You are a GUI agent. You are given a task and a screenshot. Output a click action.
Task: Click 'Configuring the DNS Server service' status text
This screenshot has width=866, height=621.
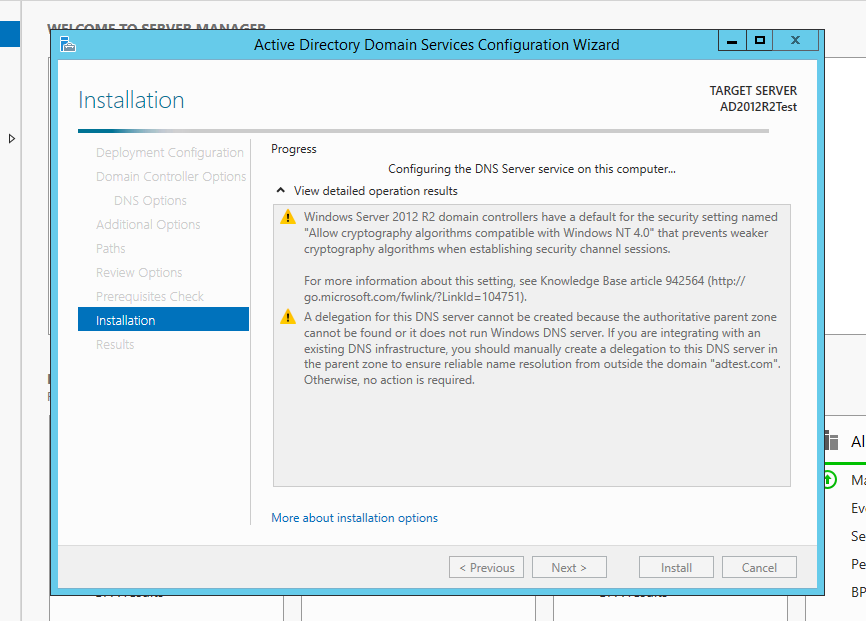pyautogui.click(x=531, y=169)
